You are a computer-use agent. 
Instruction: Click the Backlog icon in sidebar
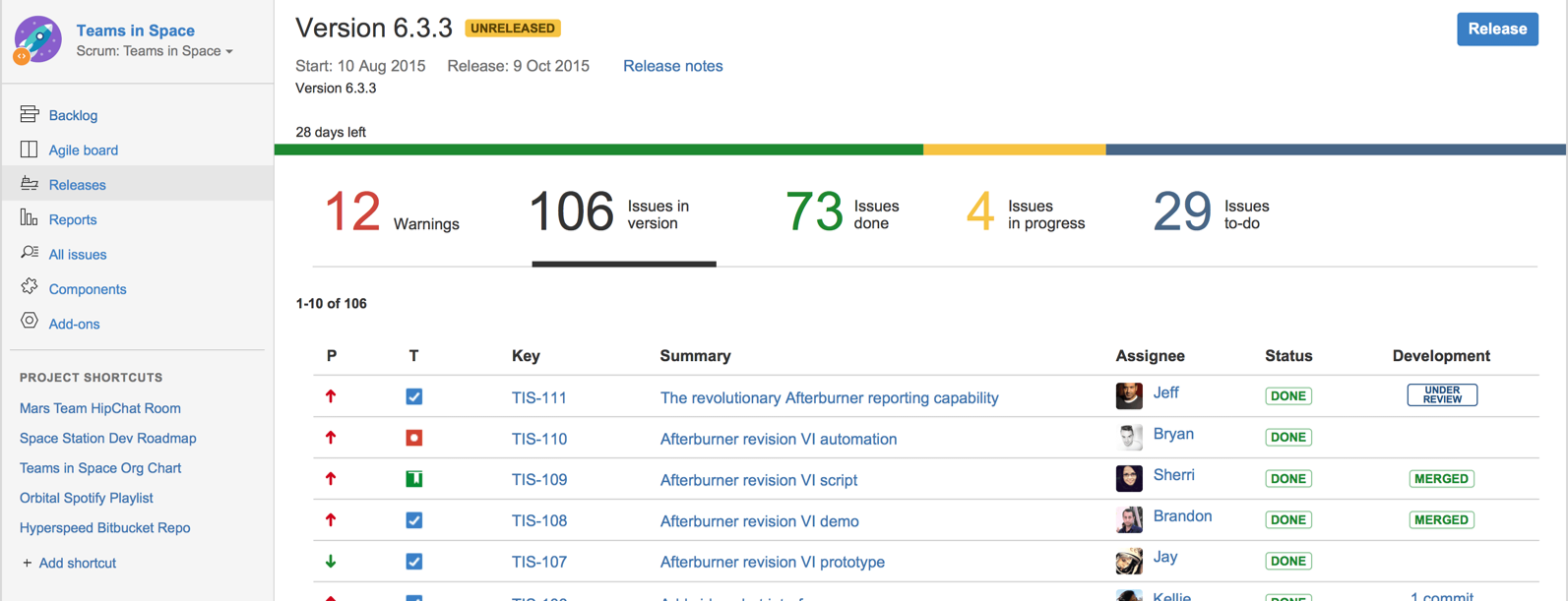[x=29, y=115]
